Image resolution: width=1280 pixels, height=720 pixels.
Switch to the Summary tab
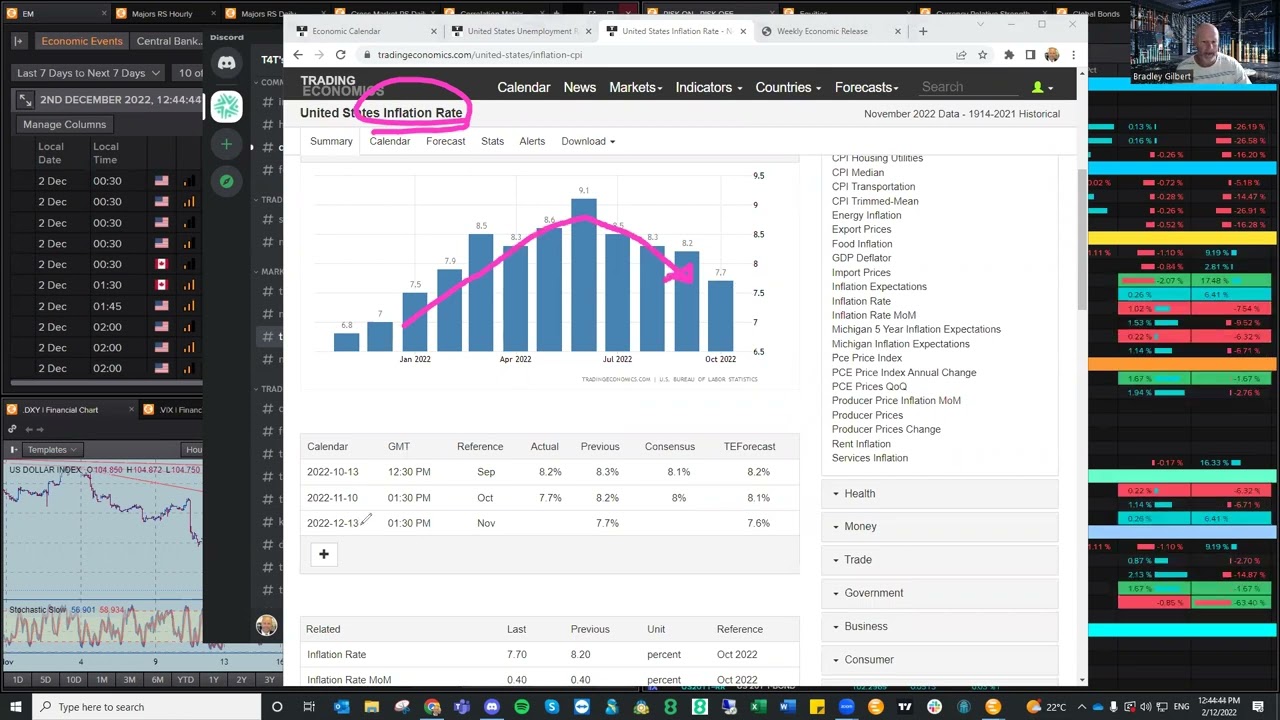[x=331, y=142]
